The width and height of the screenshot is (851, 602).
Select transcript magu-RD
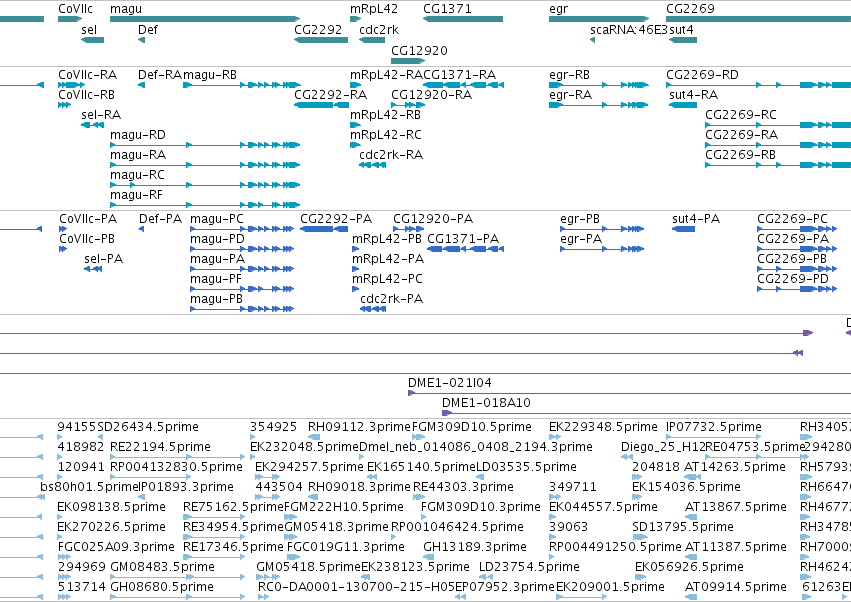(138, 135)
